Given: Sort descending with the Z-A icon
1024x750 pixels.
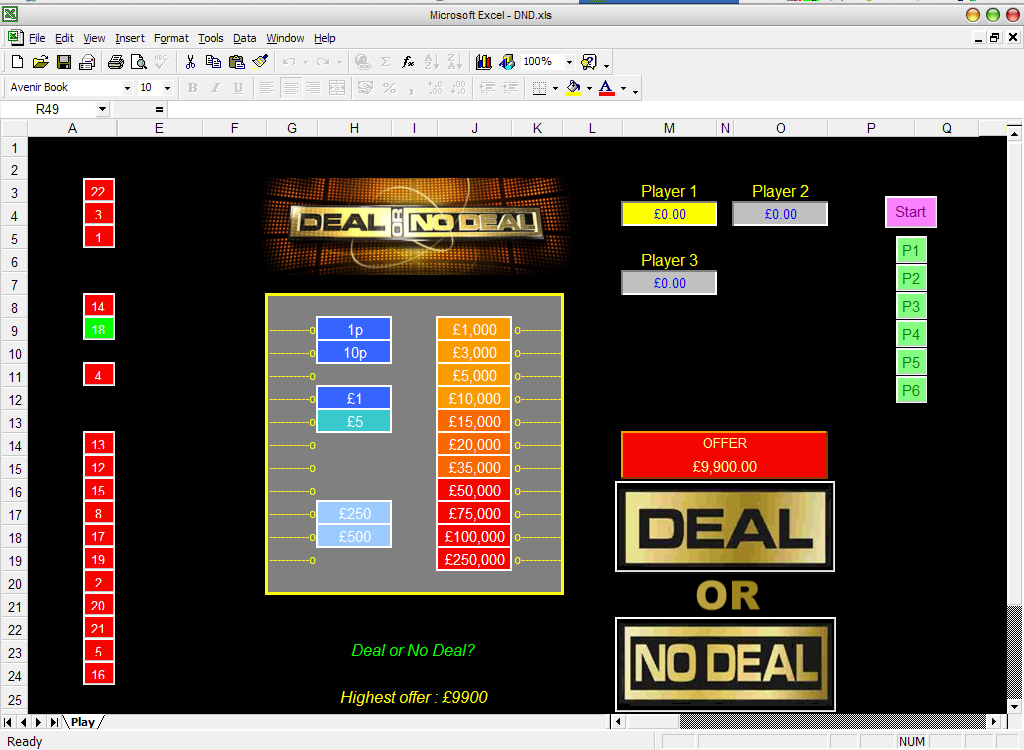Looking at the screenshot, I should [x=455, y=62].
